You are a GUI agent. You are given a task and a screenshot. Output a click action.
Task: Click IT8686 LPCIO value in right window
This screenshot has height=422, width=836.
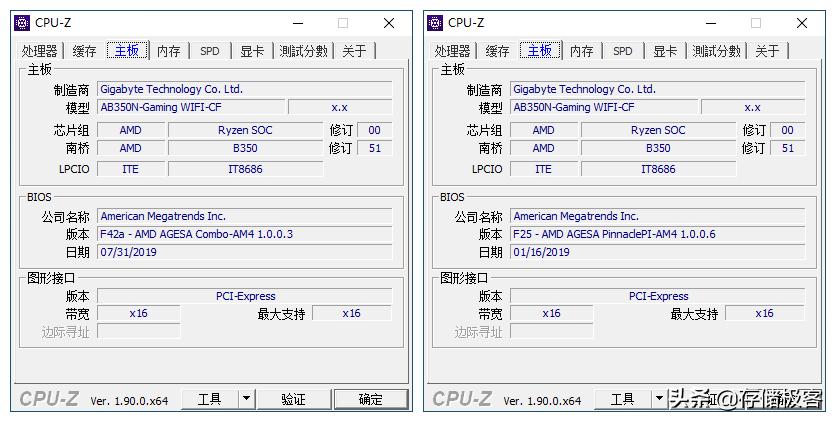[658, 169]
